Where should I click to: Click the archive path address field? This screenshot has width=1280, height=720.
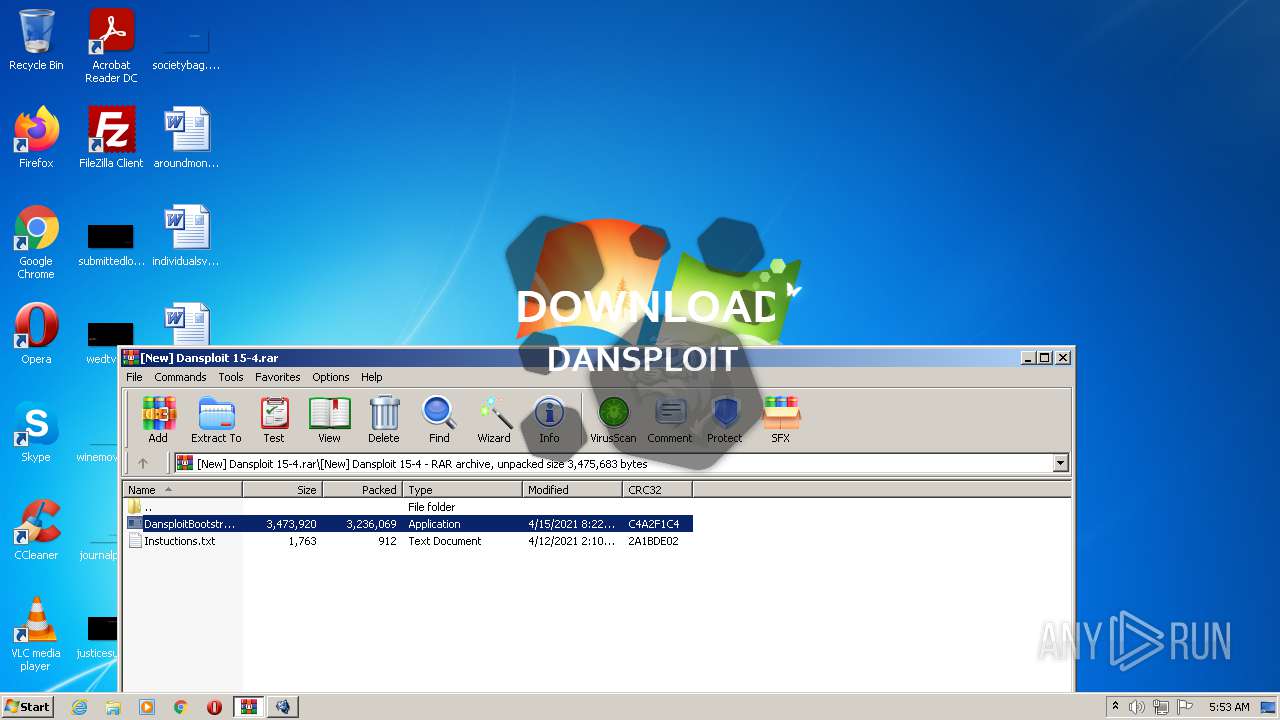(x=613, y=463)
